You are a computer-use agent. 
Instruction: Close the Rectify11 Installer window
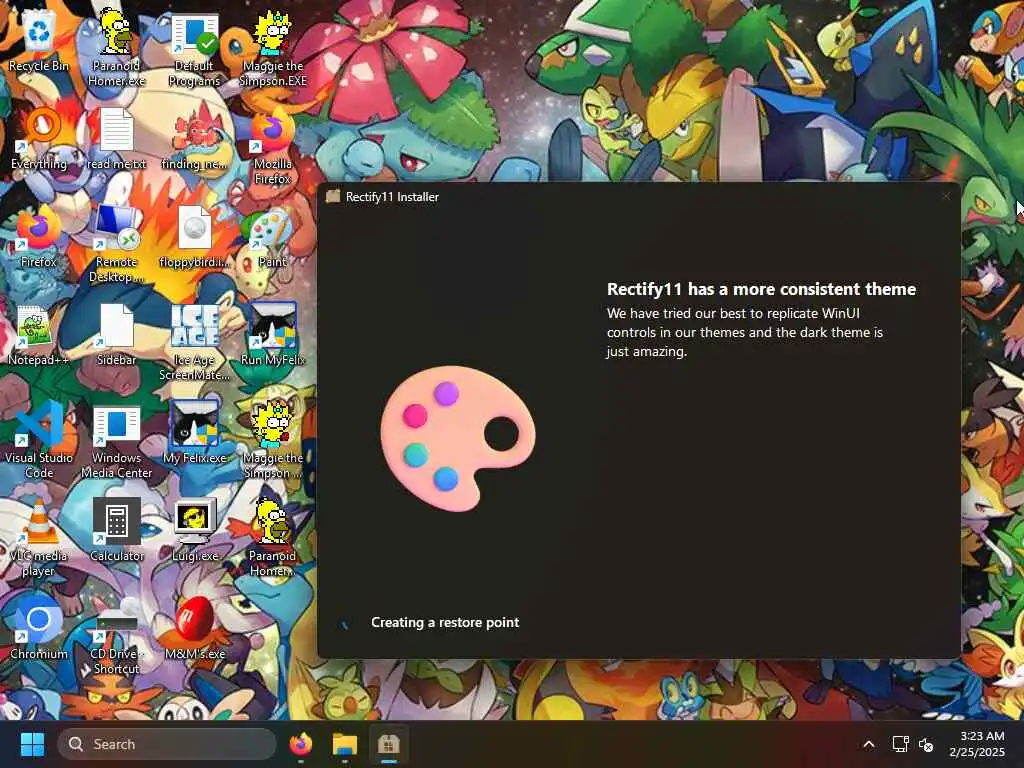pyautogui.click(x=946, y=196)
